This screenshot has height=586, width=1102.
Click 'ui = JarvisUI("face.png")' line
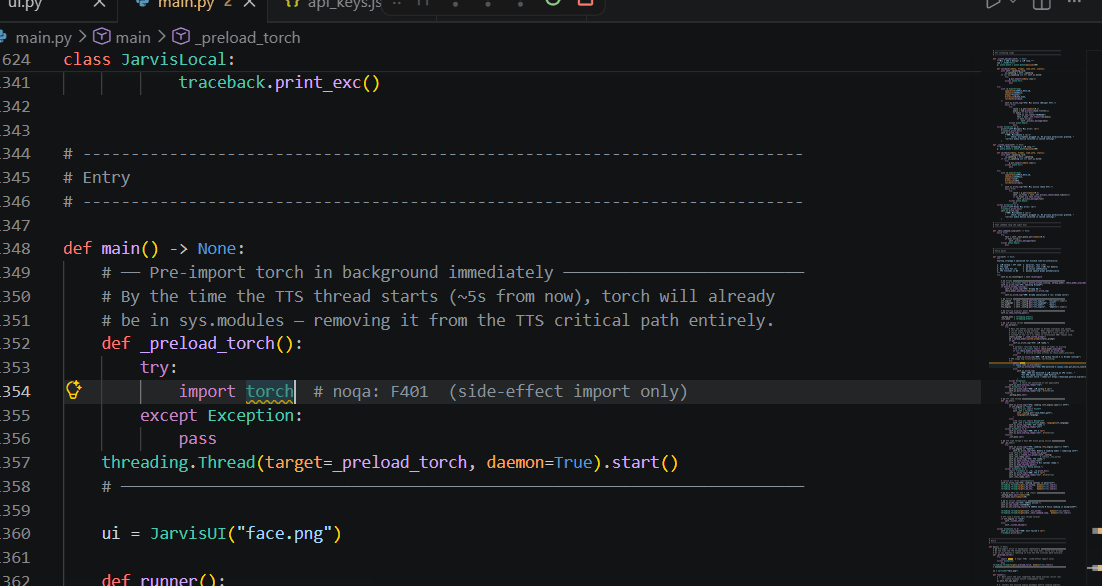(x=221, y=534)
